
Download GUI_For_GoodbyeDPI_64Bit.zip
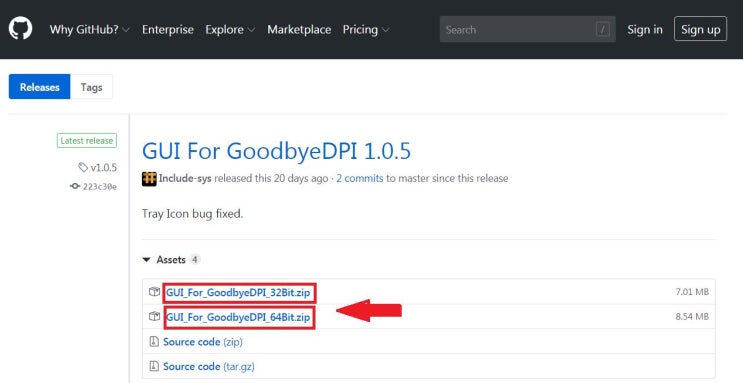pos(238,317)
